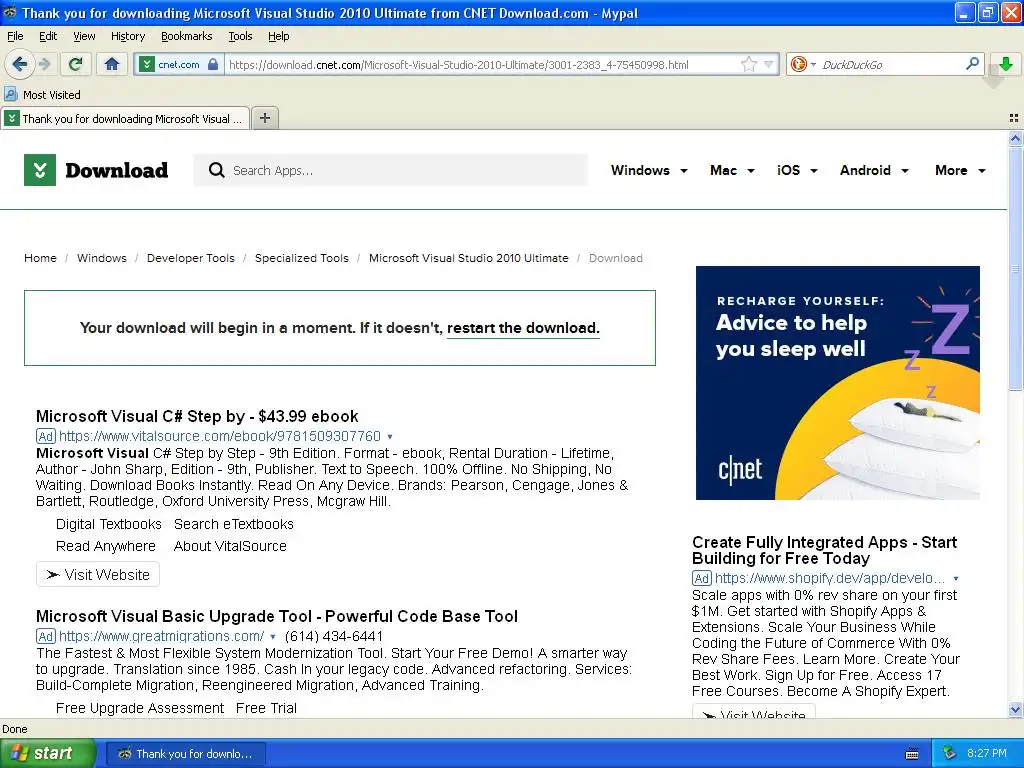The image size is (1024, 768).
Task: Select the 'Thank you for downloading' tab
Action: click(125, 118)
